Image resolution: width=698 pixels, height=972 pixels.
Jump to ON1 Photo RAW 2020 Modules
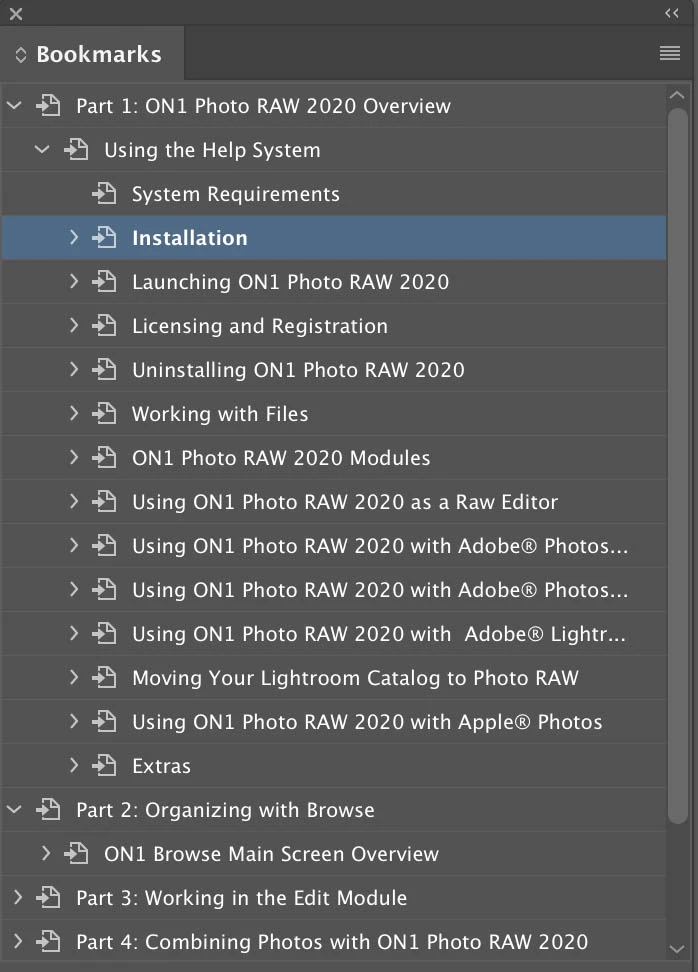tap(281, 458)
